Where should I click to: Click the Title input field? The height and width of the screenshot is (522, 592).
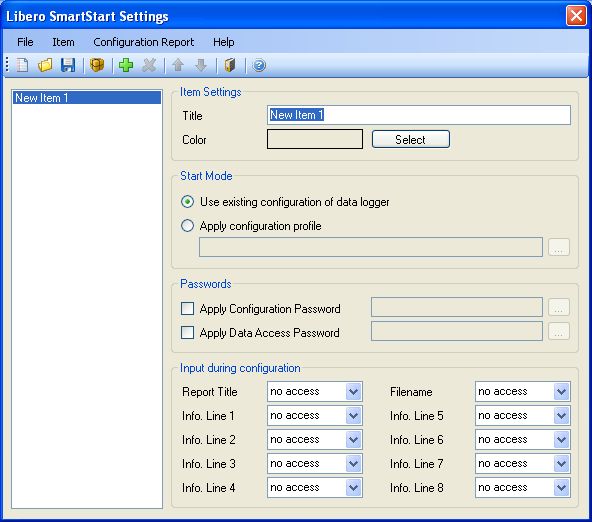tap(419, 115)
